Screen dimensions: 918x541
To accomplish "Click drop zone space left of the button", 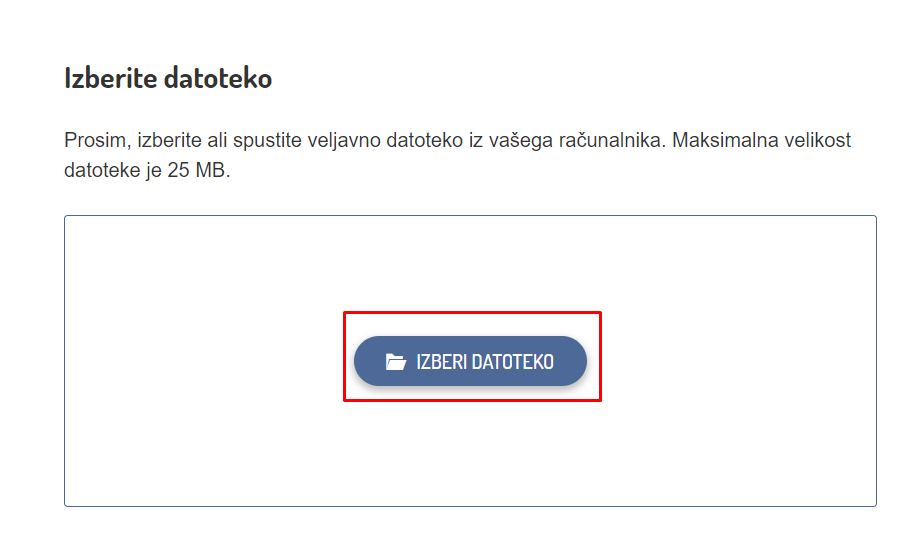I will click(x=200, y=361).
